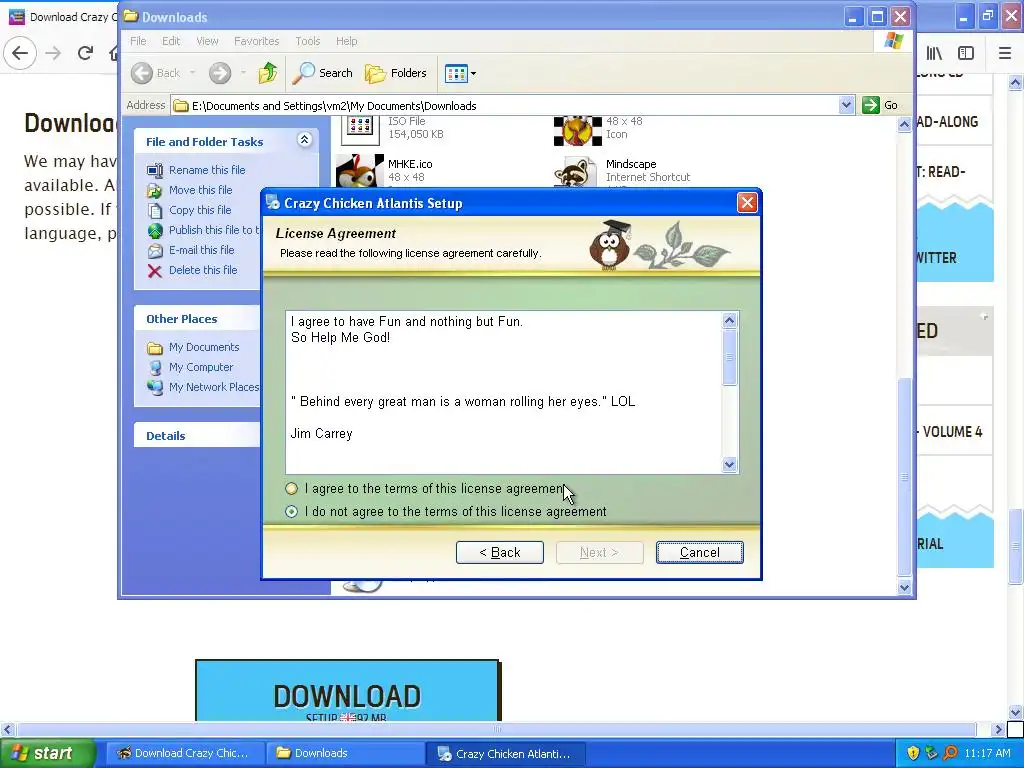The image size is (1024, 768).
Task: Click Delete this file link
Action: pos(203,270)
